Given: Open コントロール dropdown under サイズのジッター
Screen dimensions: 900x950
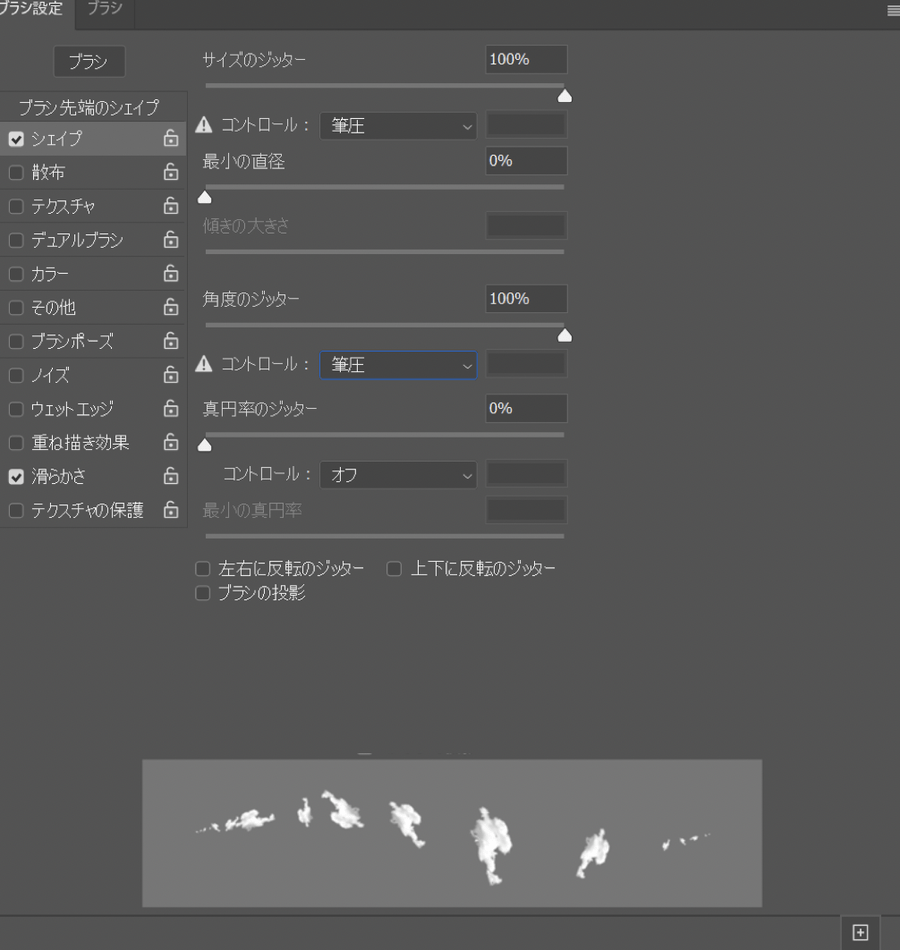Looking at the screenshot, I should click(398, 126).
